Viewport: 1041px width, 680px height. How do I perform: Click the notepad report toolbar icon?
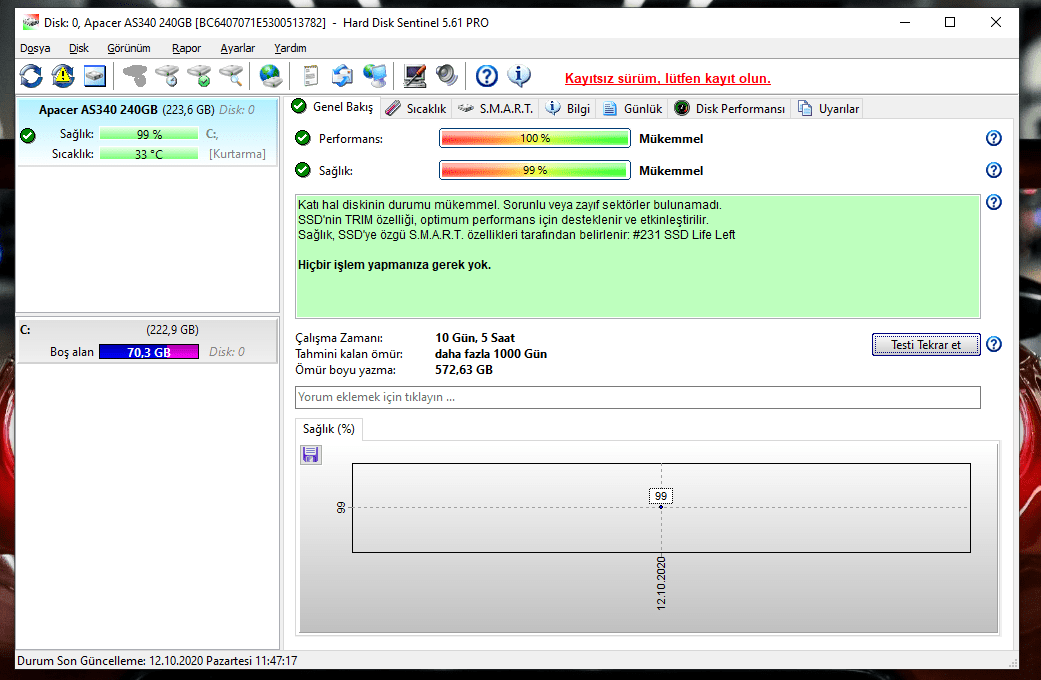[x=311, y=76]
